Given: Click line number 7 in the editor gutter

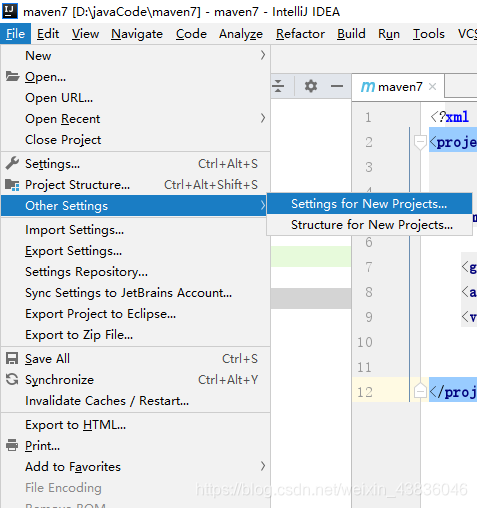Looking at the screenshot, I should point(368,267).
